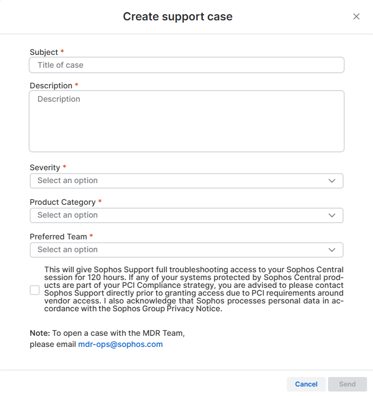
Task: Cancel the support case form
Action: (x=306, y=384)
